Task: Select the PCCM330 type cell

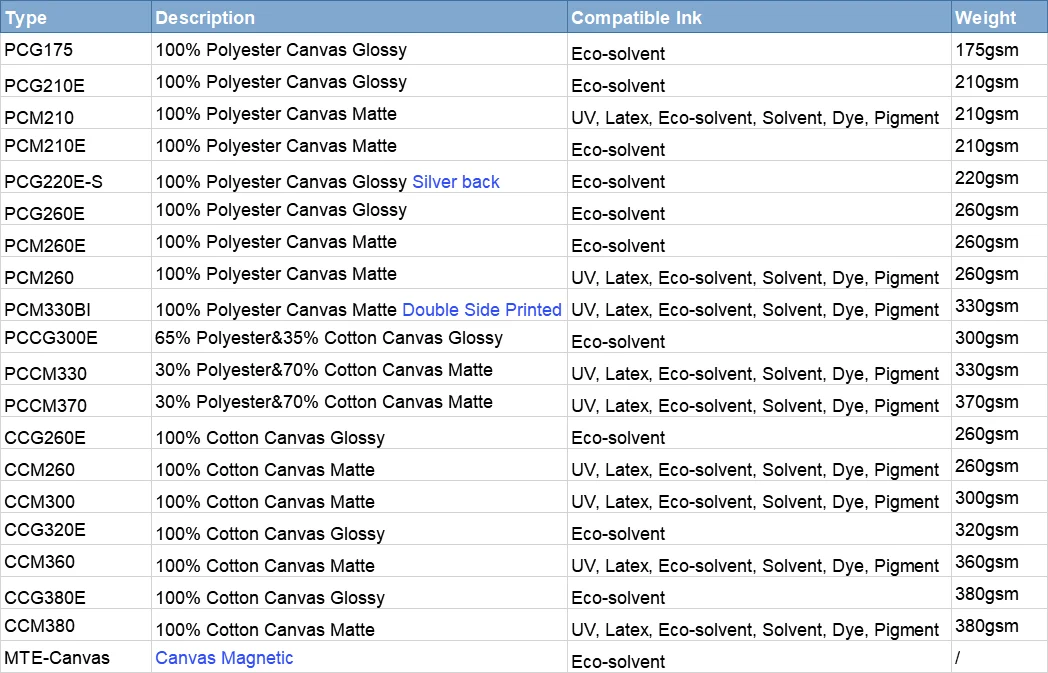Action: pyautogui.click(x=45, y=374)
